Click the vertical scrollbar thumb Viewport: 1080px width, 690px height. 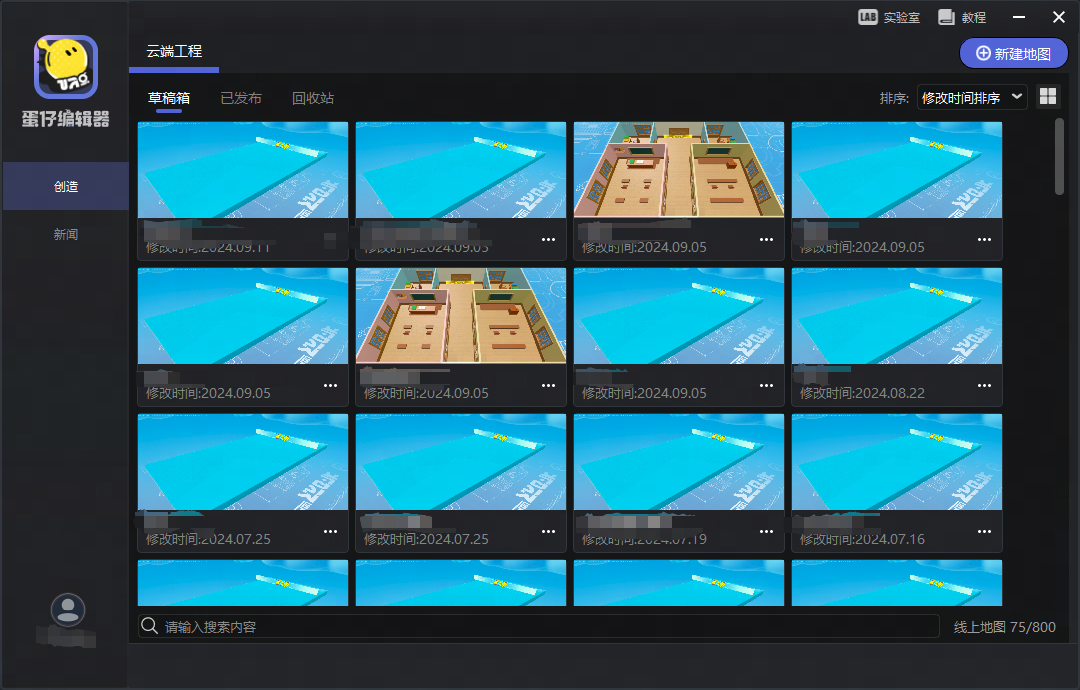[x=1060, y=156]
